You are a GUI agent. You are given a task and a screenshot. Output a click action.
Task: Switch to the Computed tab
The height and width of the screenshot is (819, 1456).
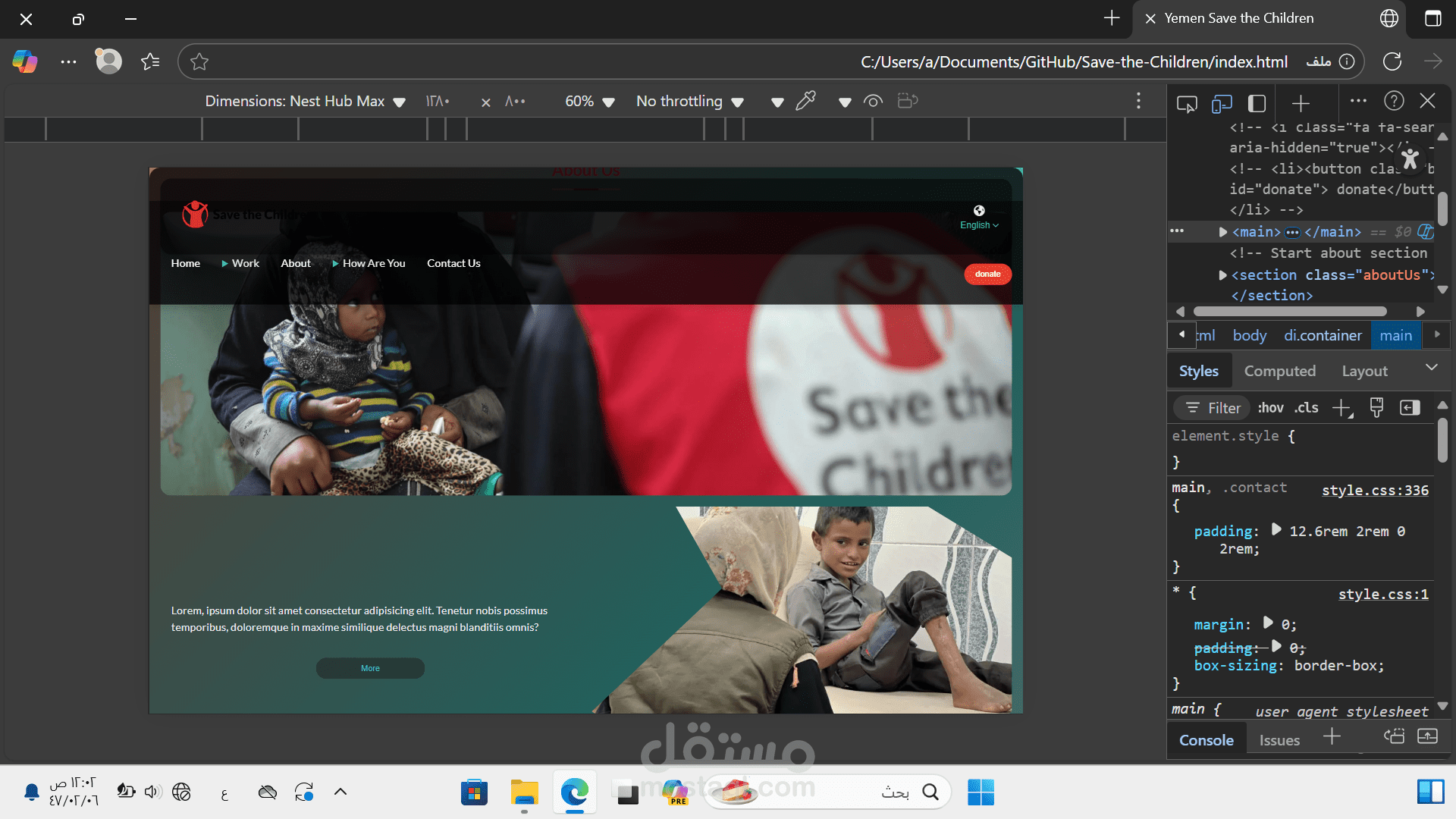click(1279, 371)
